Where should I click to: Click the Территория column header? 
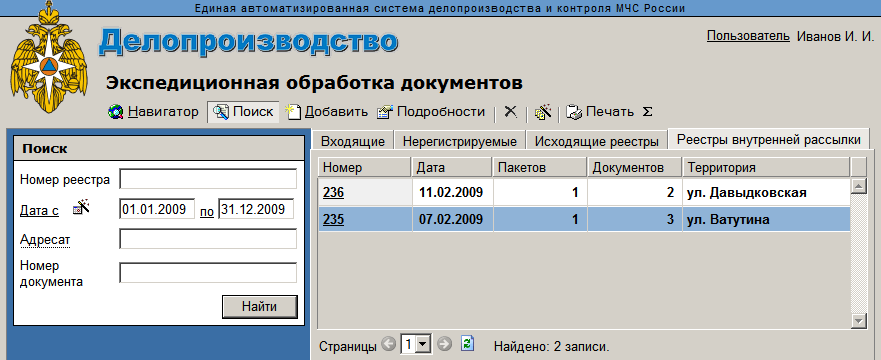tap(766, 167)
